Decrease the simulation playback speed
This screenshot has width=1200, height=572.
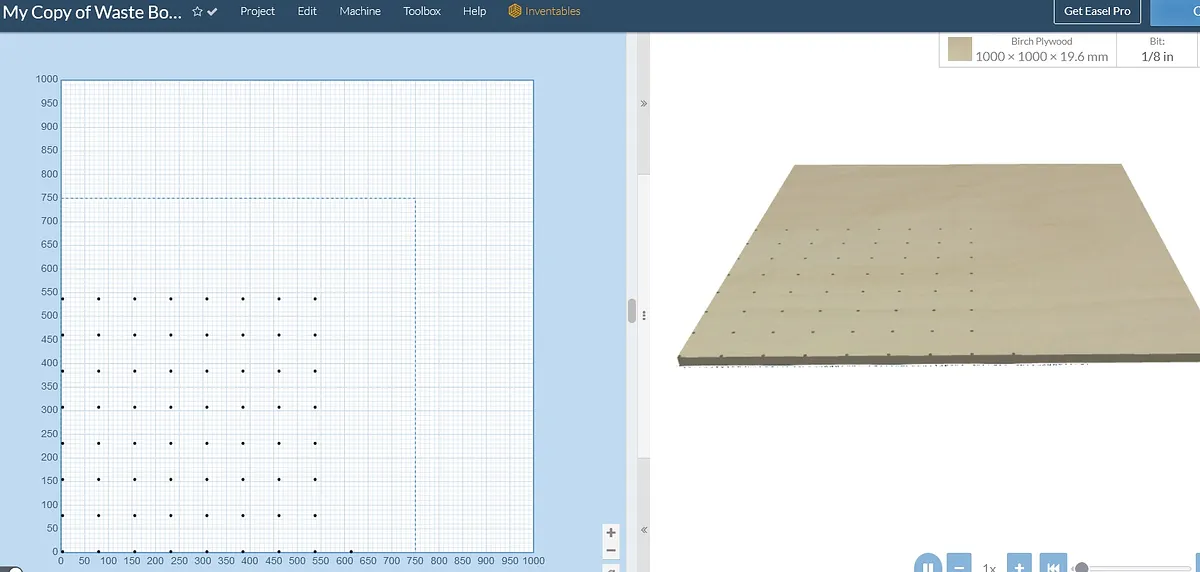coord(958,565)
